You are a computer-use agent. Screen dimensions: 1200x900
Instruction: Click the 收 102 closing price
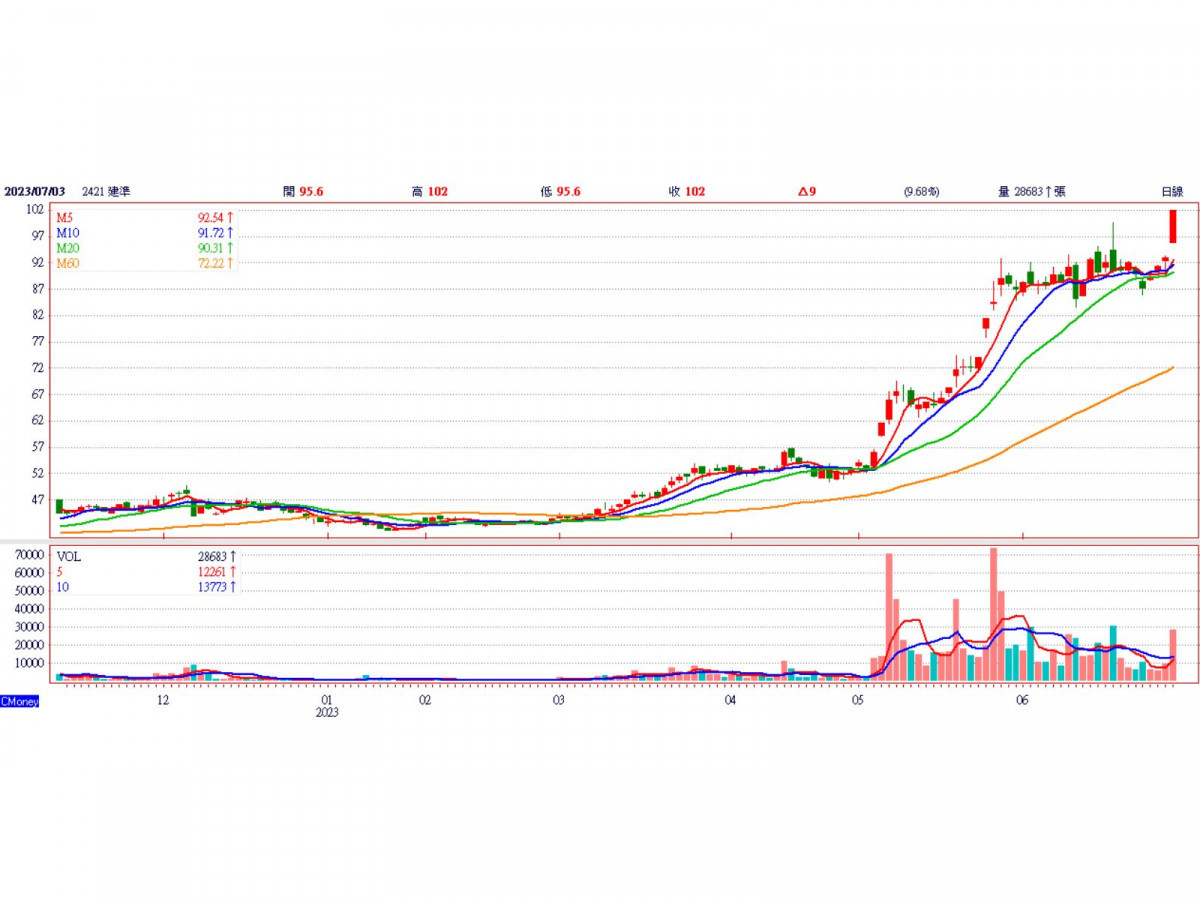pos(687,191)
